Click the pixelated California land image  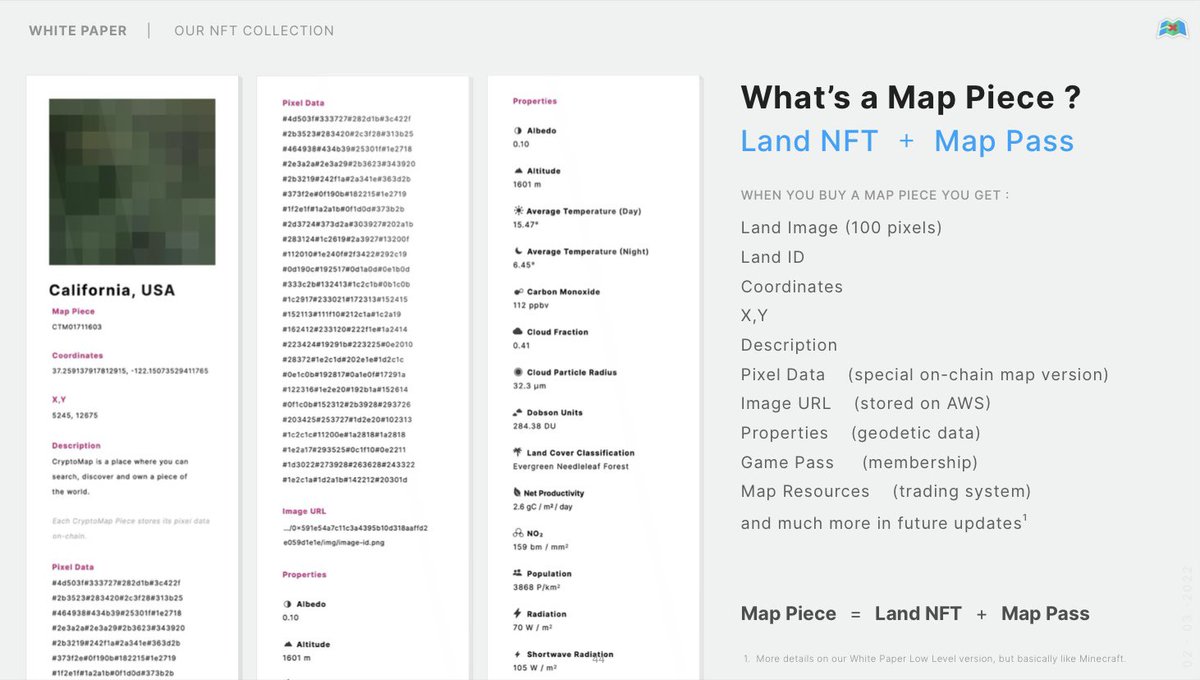click(x=132, y=182)
